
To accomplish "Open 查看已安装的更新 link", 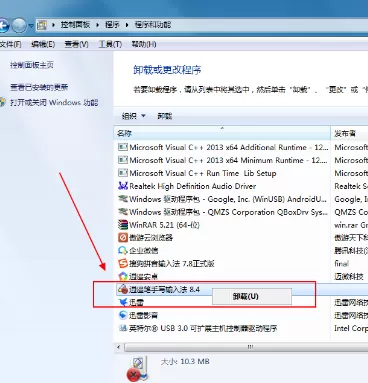I will [39, 87].
